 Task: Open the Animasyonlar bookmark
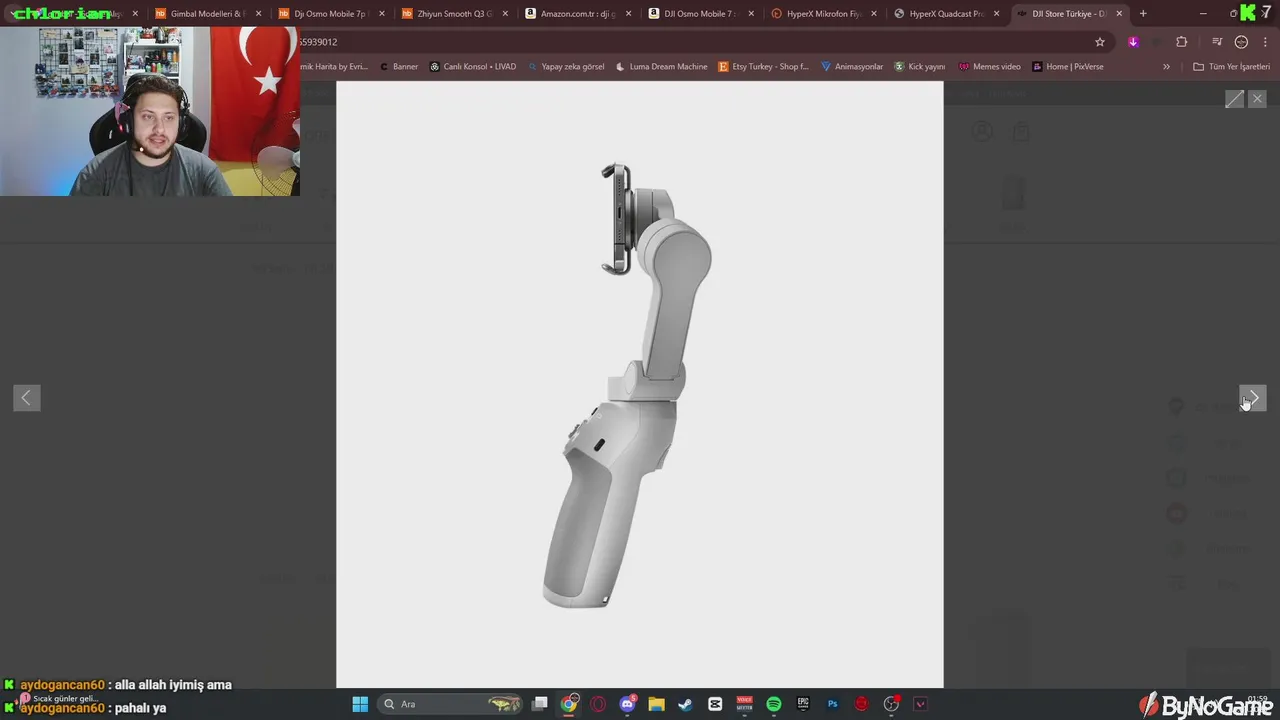[x=852, y=66]
